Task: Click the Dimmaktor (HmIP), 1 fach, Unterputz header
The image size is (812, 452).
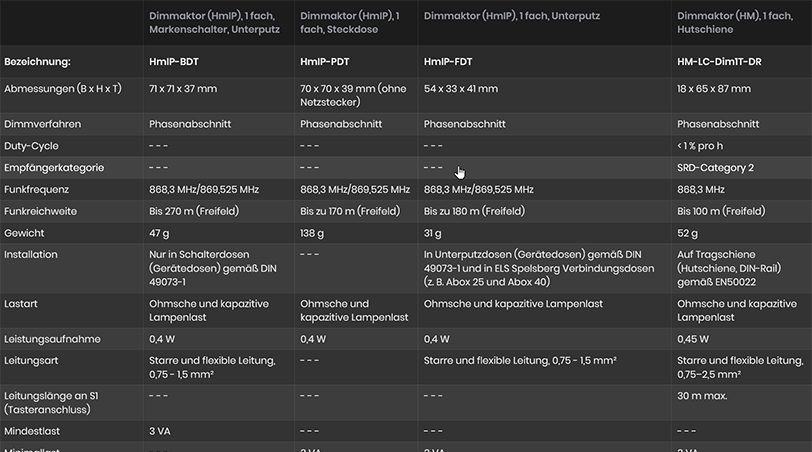Action: pos(512,16)
